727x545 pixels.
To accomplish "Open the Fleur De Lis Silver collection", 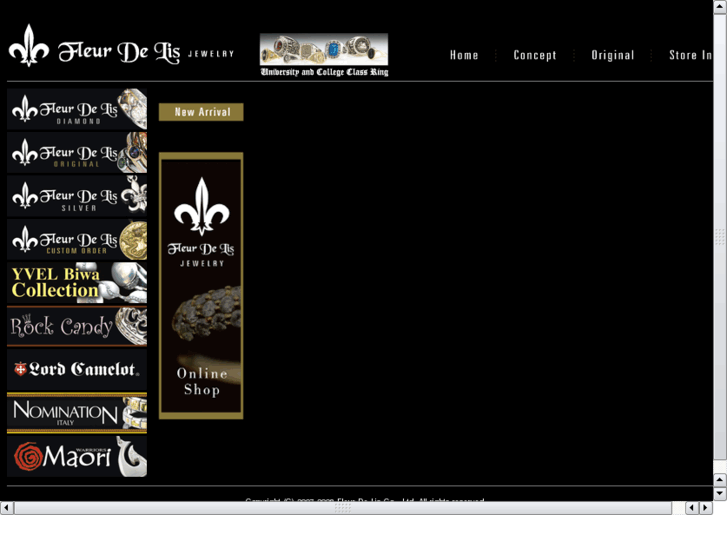I will pos(77,196).
